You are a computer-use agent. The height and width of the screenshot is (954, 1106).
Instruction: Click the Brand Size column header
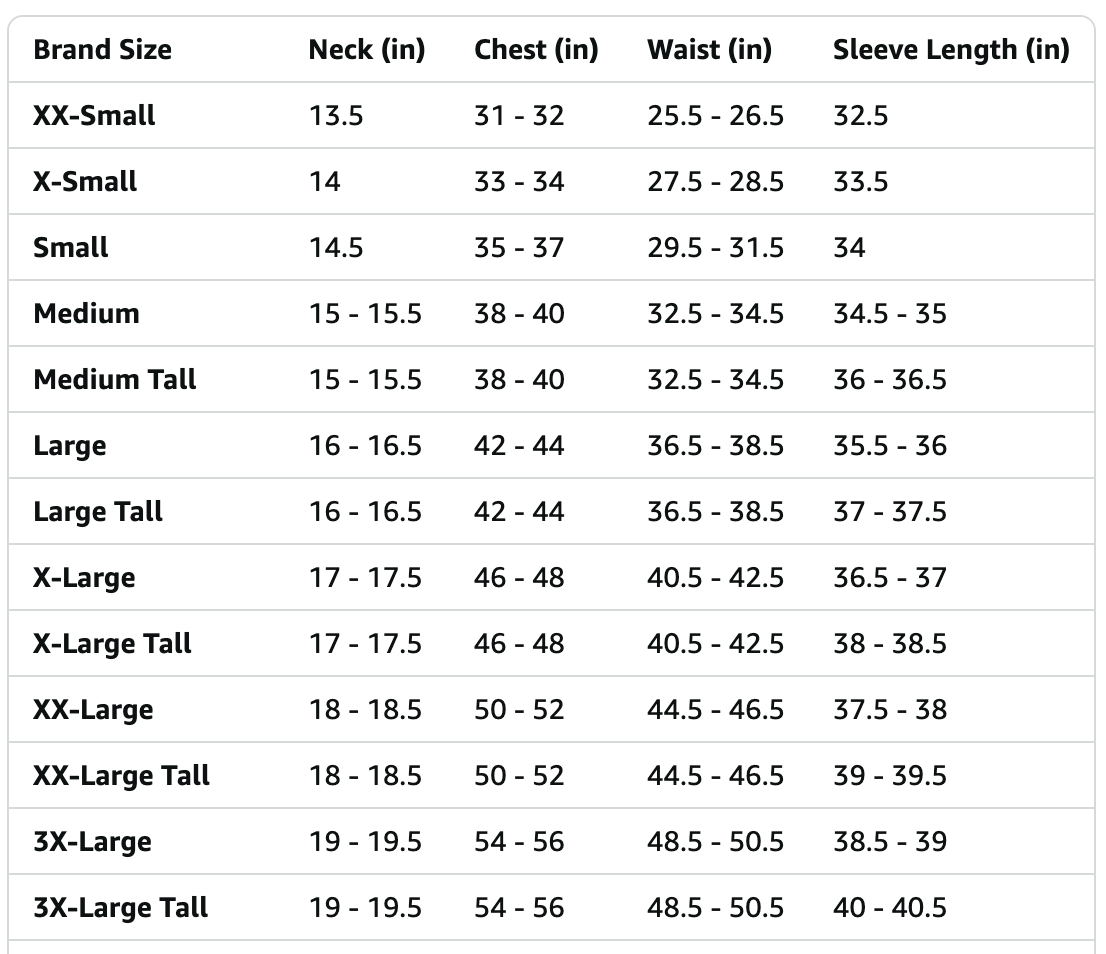click(102, 49)
